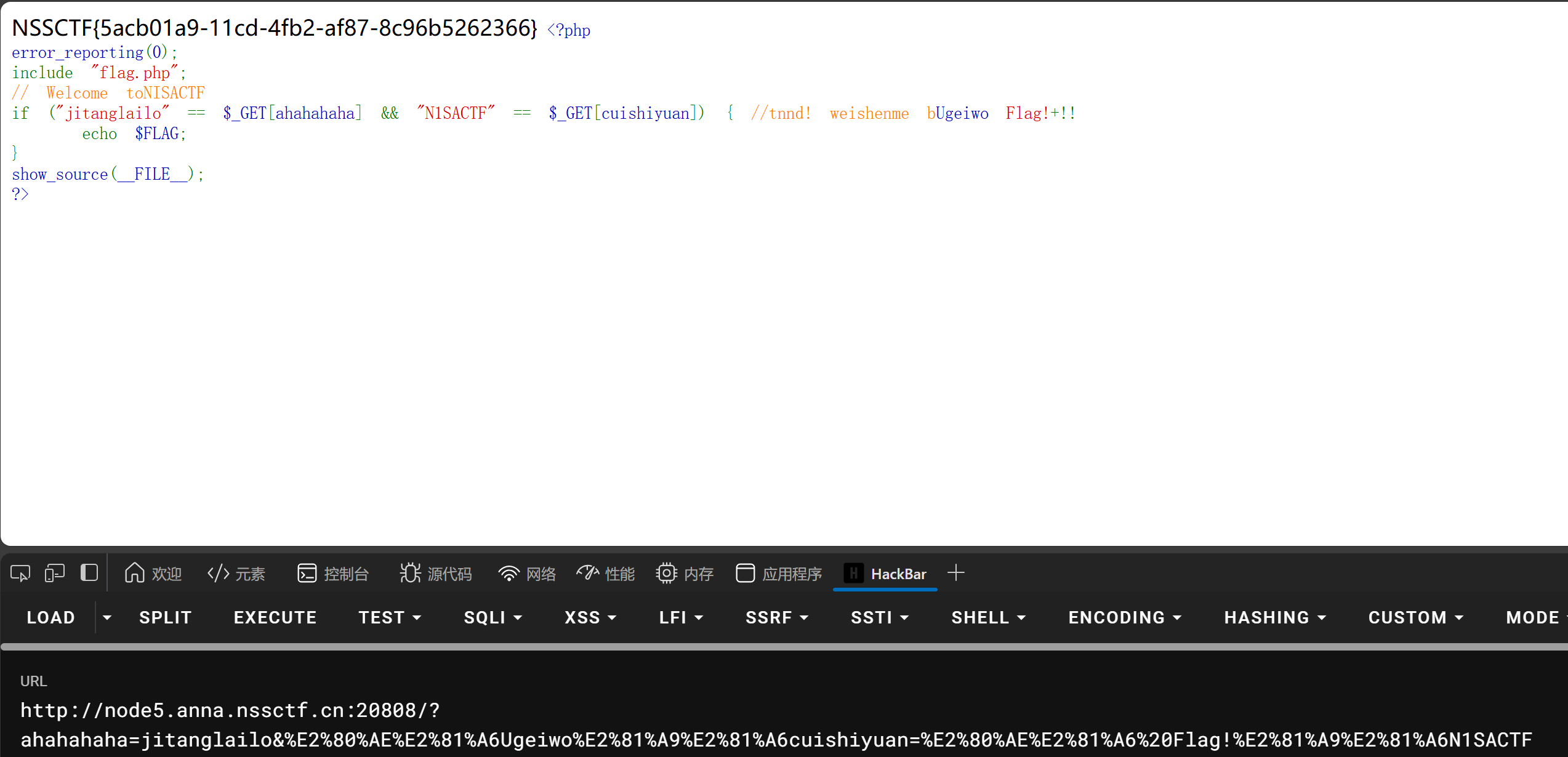The image size is (1568, 757).
Task: Expand the arrow next to LOAD
Action: 107,617
